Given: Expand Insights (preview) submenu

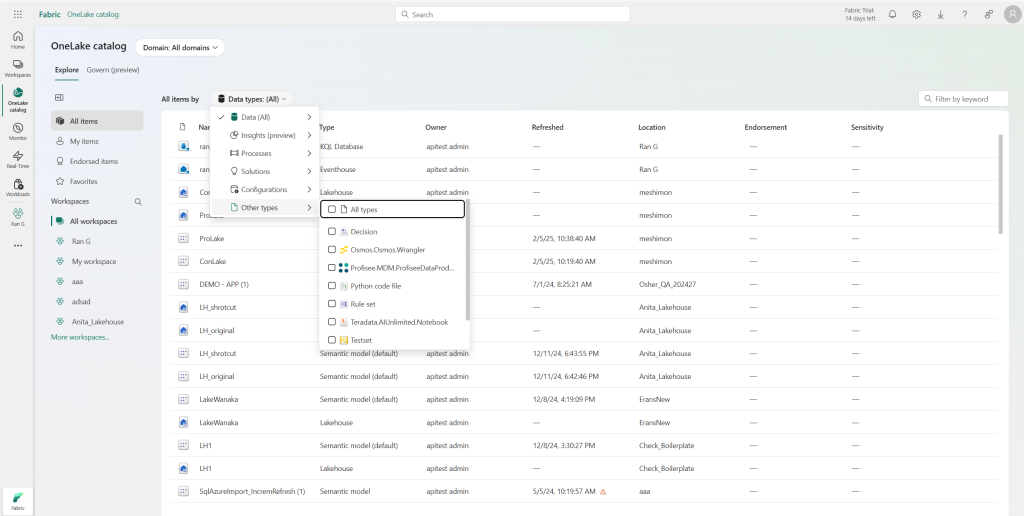Looking at the screenshot, I should 264,135.
